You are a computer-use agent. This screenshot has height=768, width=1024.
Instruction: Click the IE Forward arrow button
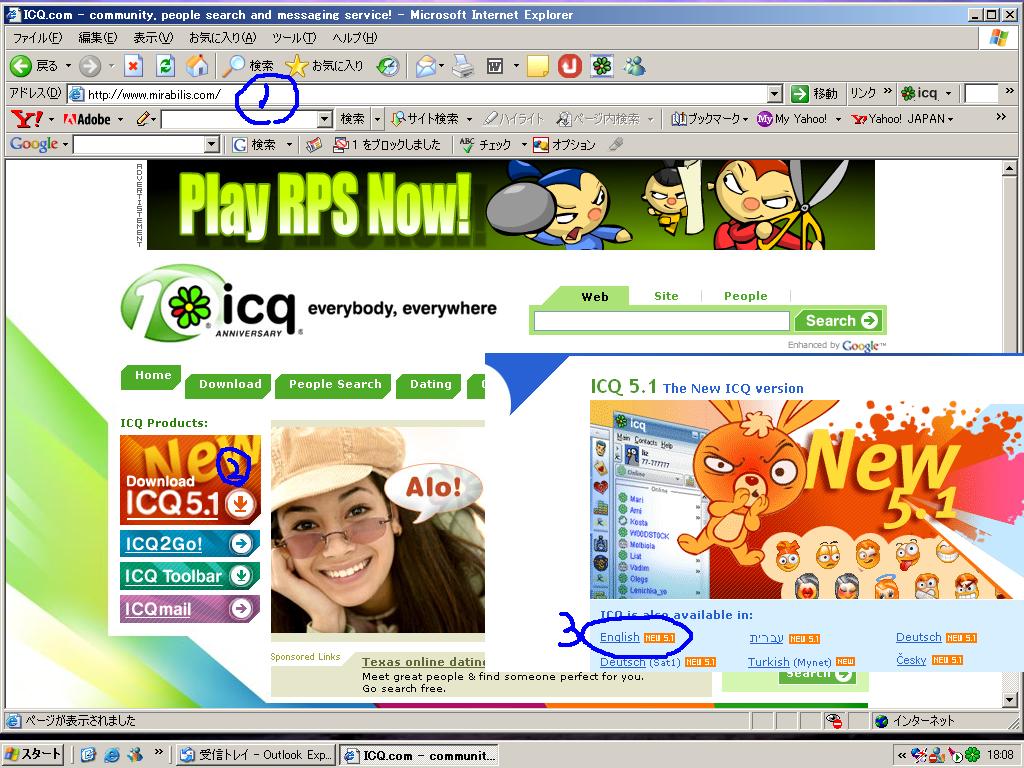pyautogui.click(x=90, y=65)
